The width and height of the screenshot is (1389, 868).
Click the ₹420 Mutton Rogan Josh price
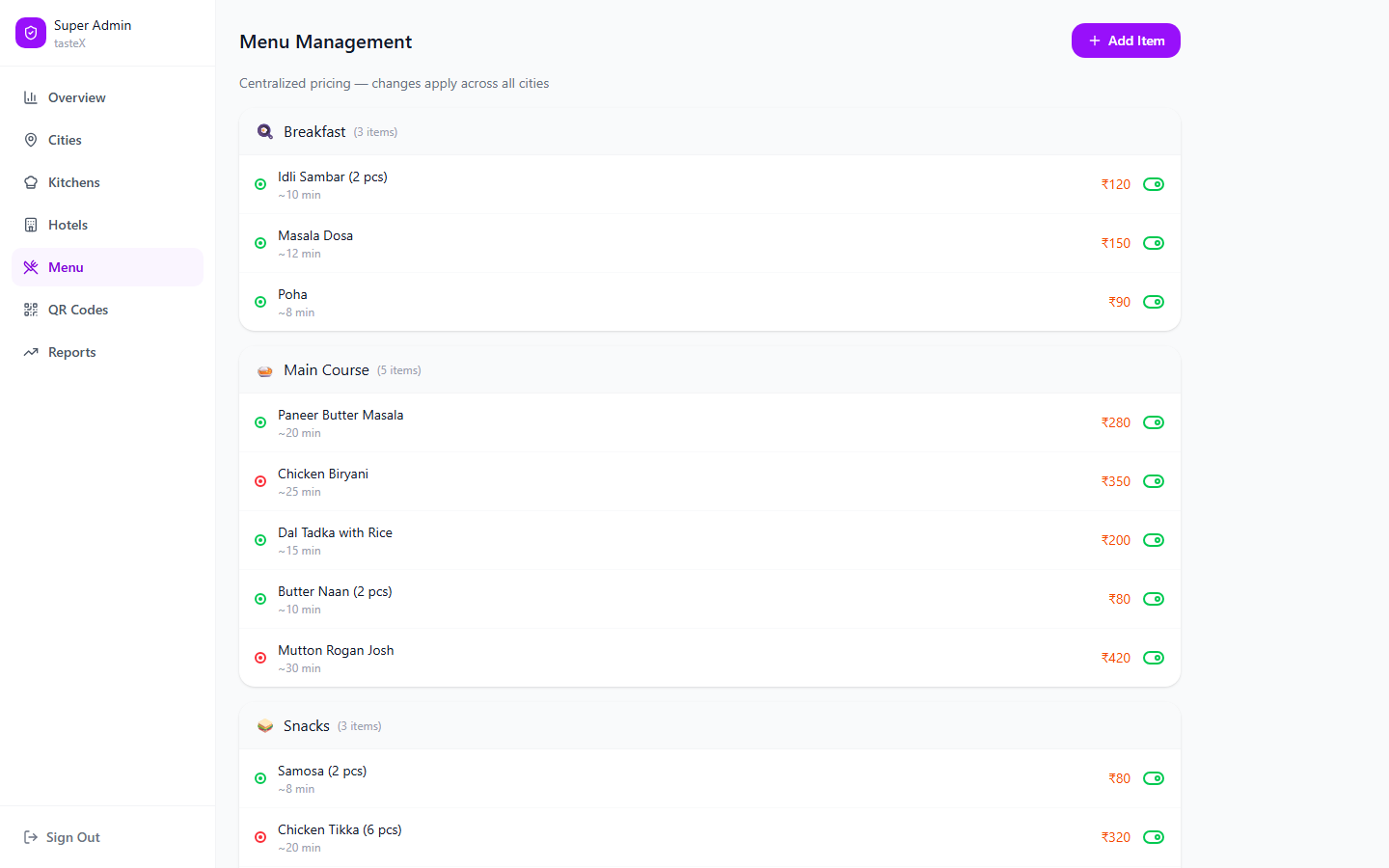pyautogui.click(x=1116, y=658)
